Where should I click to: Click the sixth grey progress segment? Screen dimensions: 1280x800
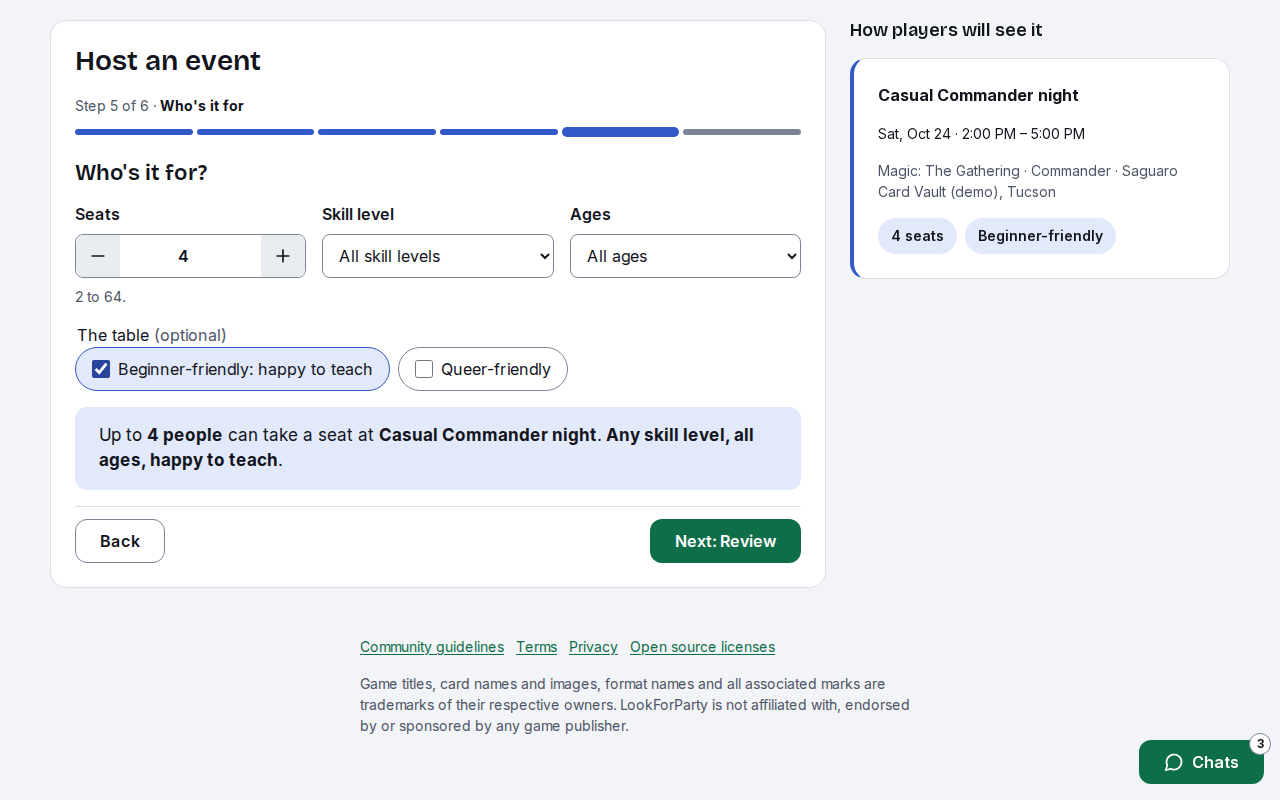point(742,132)
